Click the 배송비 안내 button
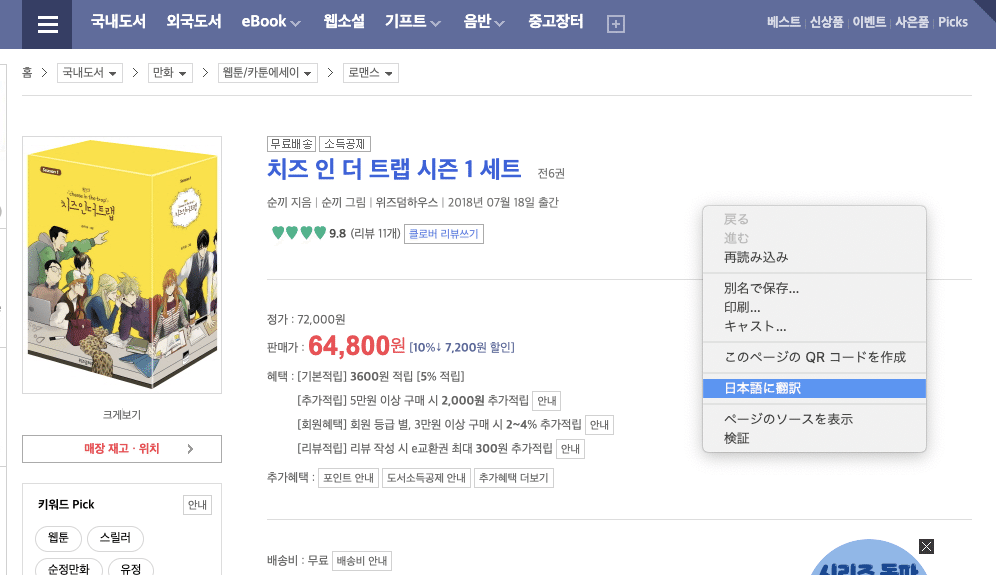The width and height of the screenshot is (996, 575). pyautogui.click(x=361, y=561)
